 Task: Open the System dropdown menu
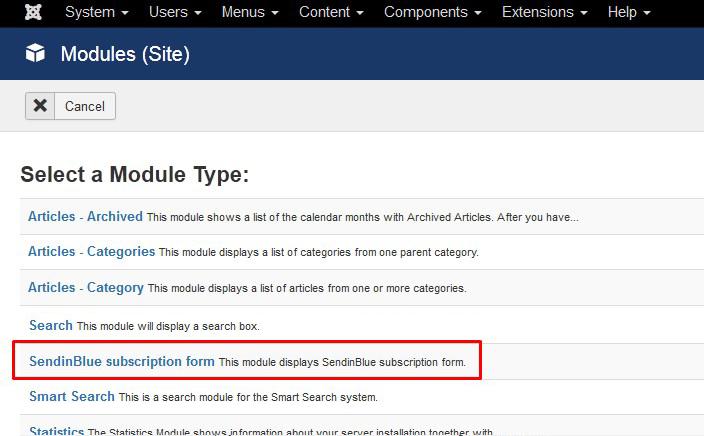click(96, 13)
